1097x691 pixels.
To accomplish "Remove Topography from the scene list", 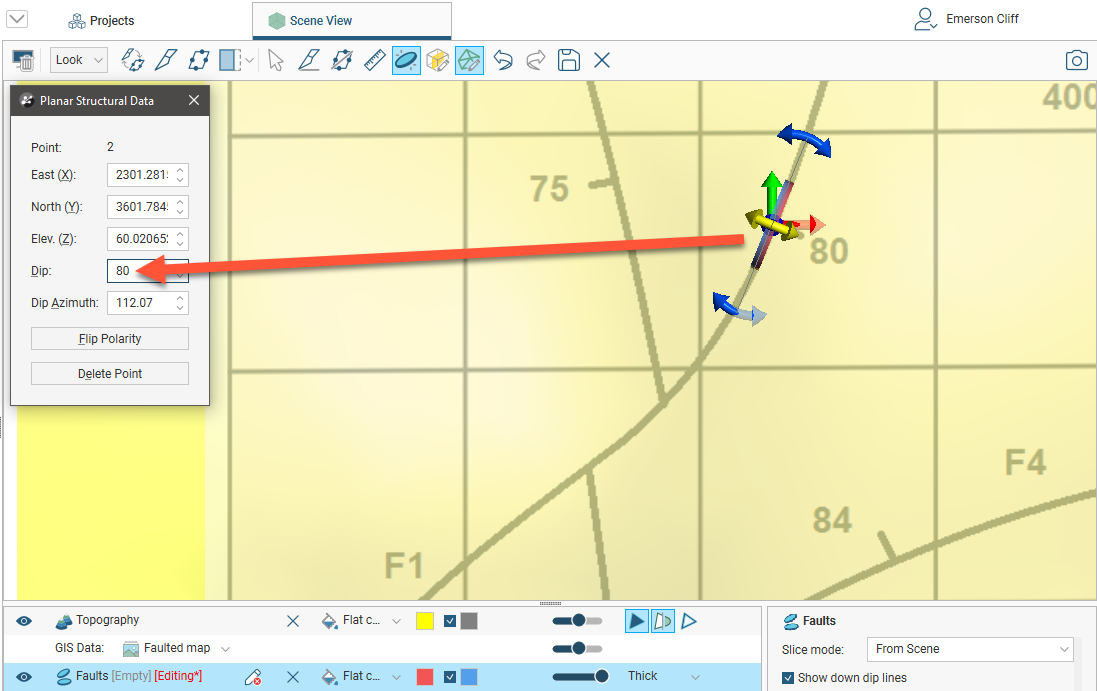I will pos(293,621).
